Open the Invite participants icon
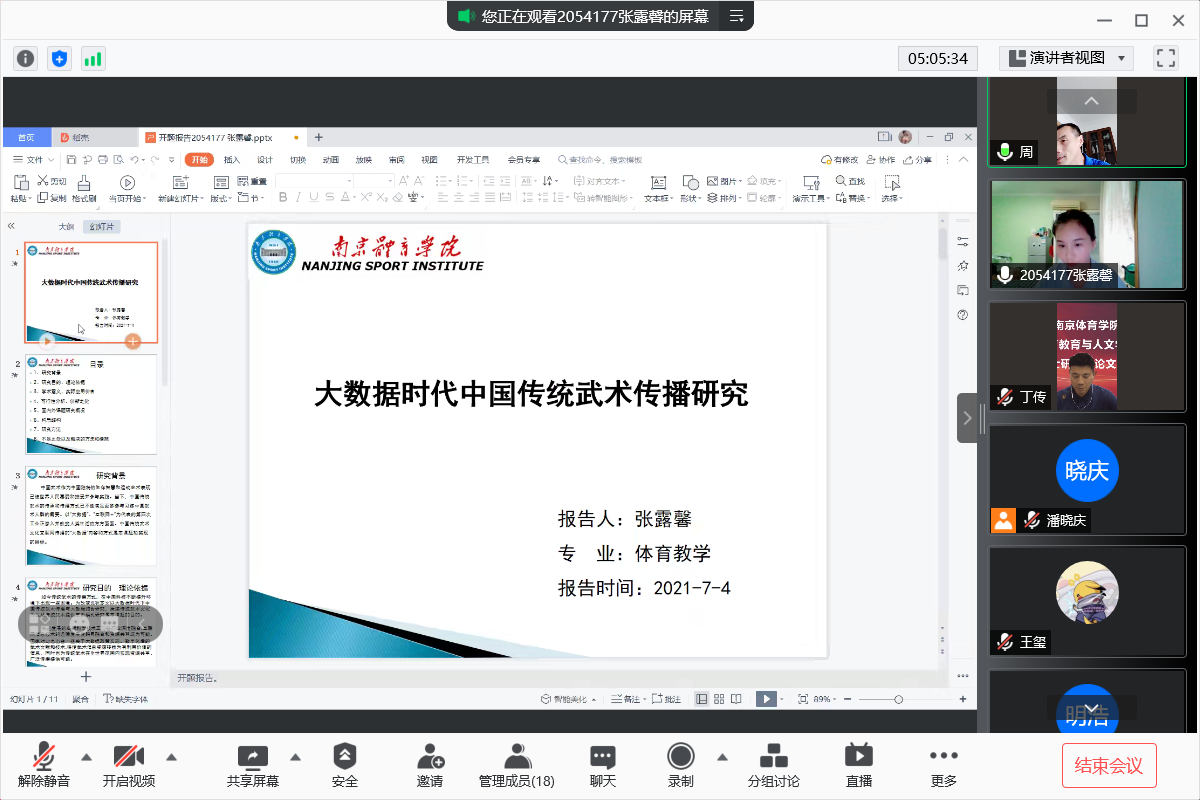Viewport: 1200px width, 800px height. (430, 765)
